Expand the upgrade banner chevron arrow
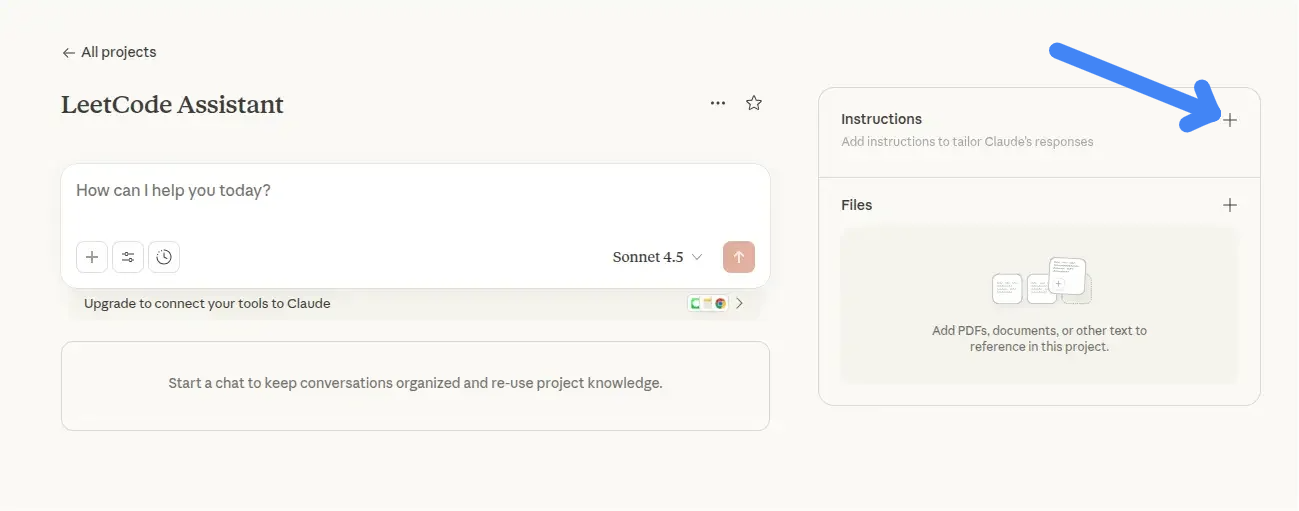Screen dimensions: 1299x511 pos(740,303)
